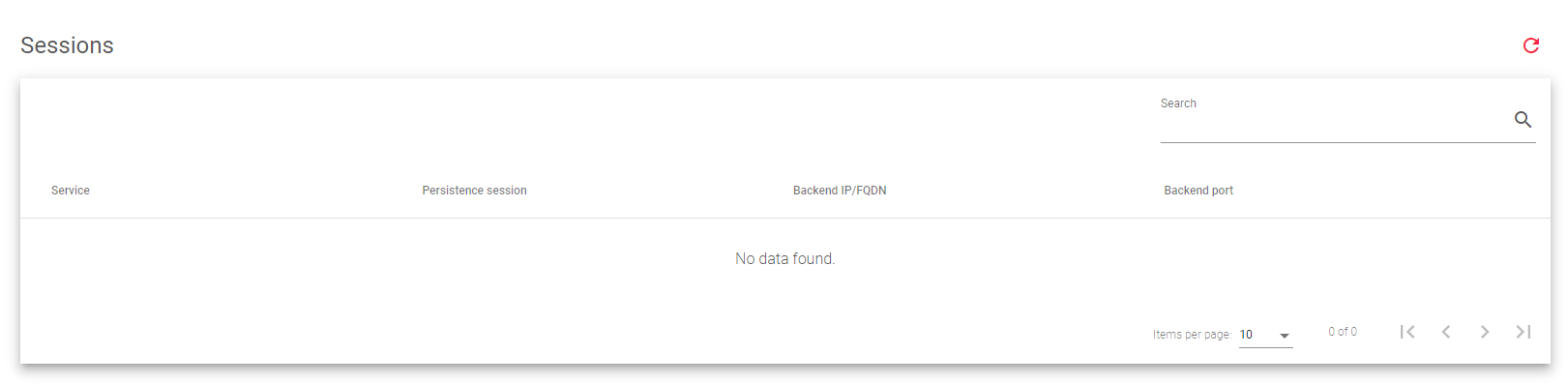The width and height of the screenshot is (1568, 384).
Task: Go to the next page
Action: 1485,332
